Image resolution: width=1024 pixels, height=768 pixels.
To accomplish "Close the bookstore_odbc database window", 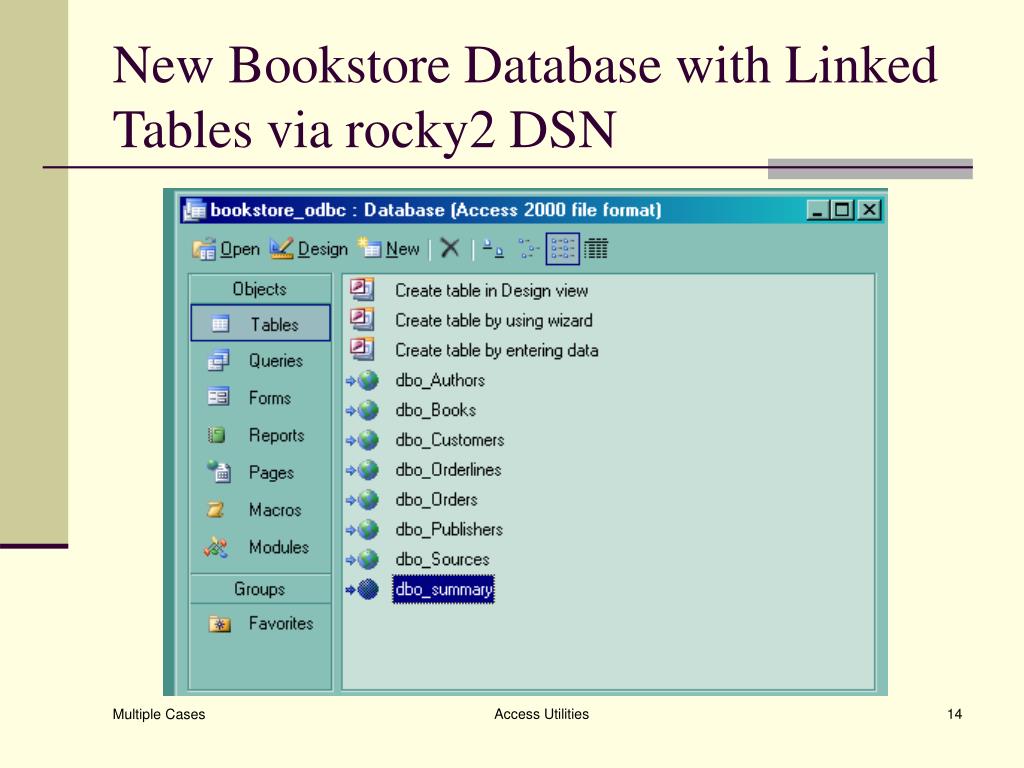I will (869, 210).
